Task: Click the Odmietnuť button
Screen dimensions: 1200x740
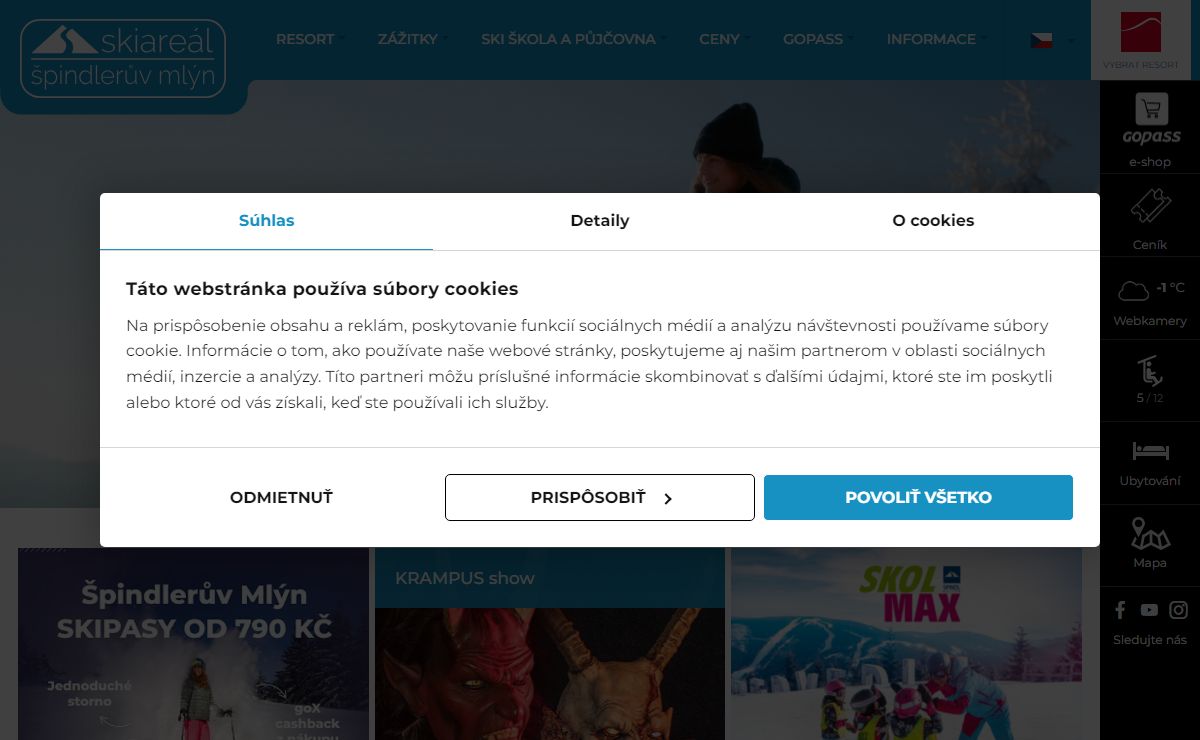Action: (x=281, y=497)
